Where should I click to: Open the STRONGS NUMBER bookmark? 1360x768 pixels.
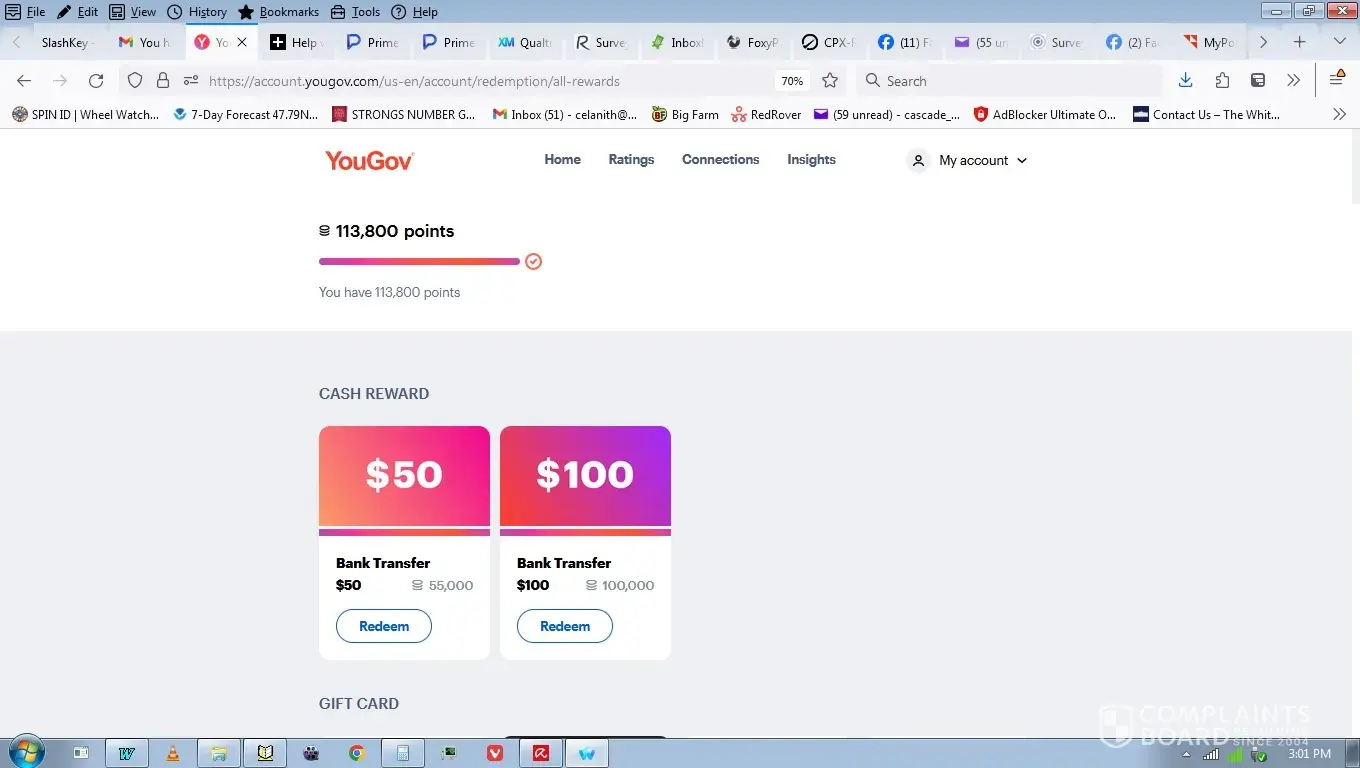coord(404,115)
